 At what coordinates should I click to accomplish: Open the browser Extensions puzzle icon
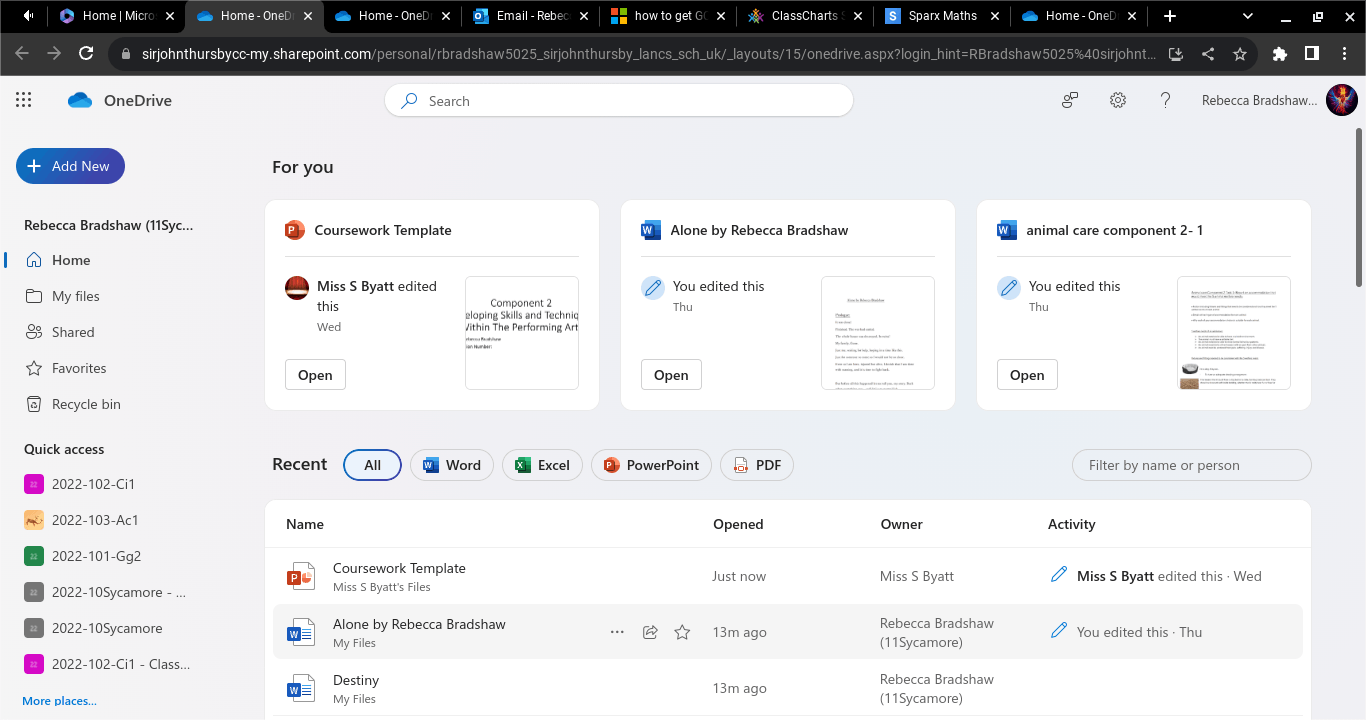click(1280, 54)
